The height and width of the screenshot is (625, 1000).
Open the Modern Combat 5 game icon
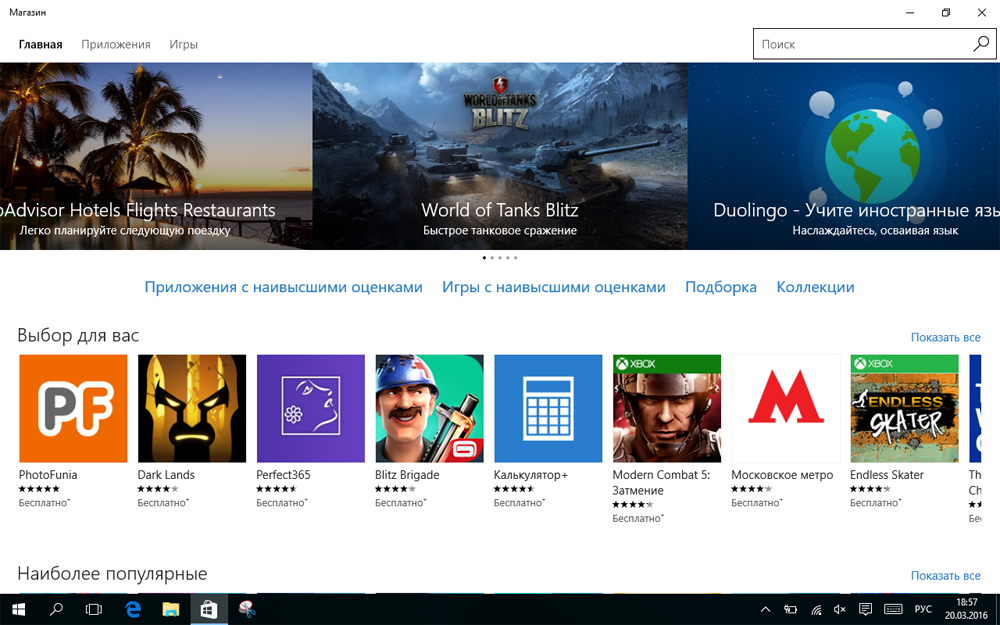666,408
